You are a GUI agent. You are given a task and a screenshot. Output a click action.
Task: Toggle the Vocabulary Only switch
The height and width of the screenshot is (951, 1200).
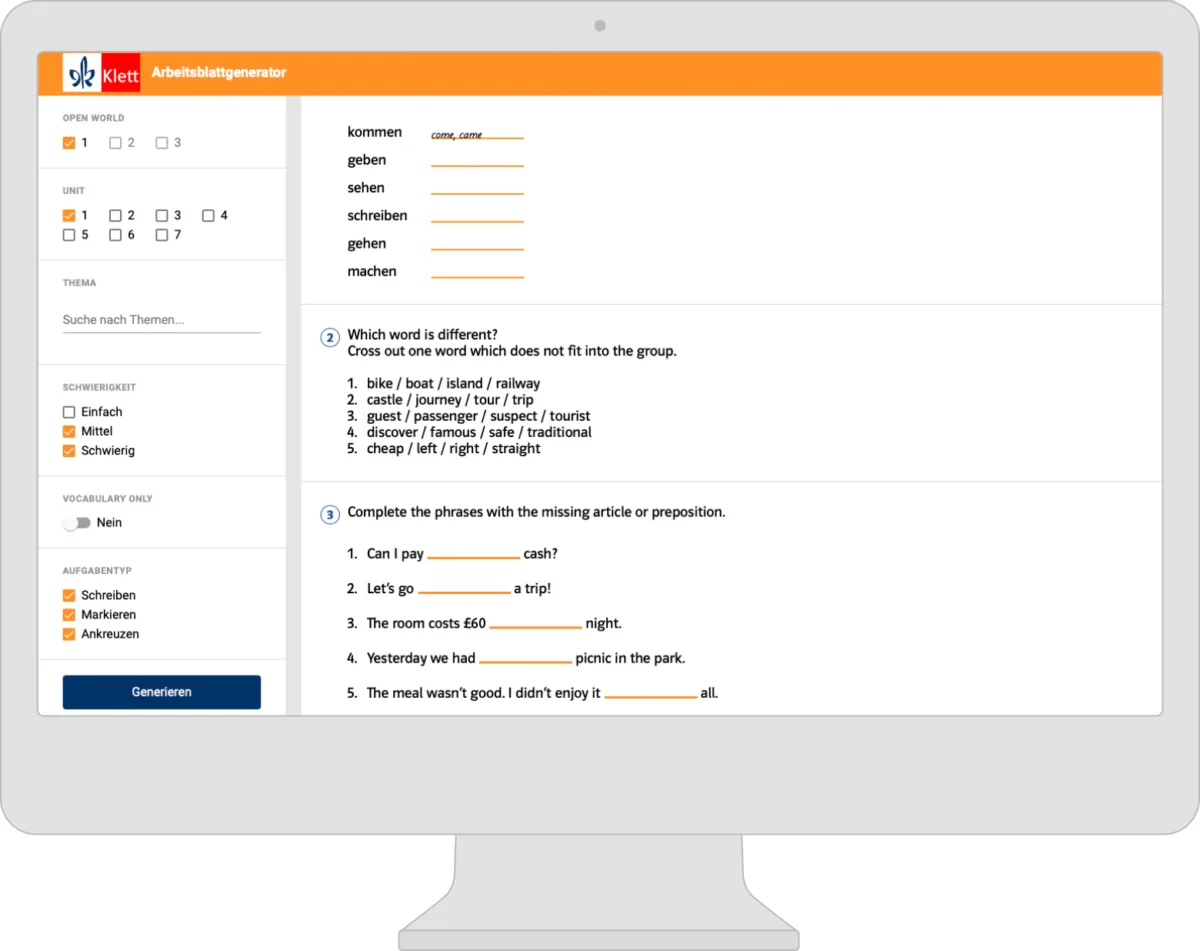[76, 523]
